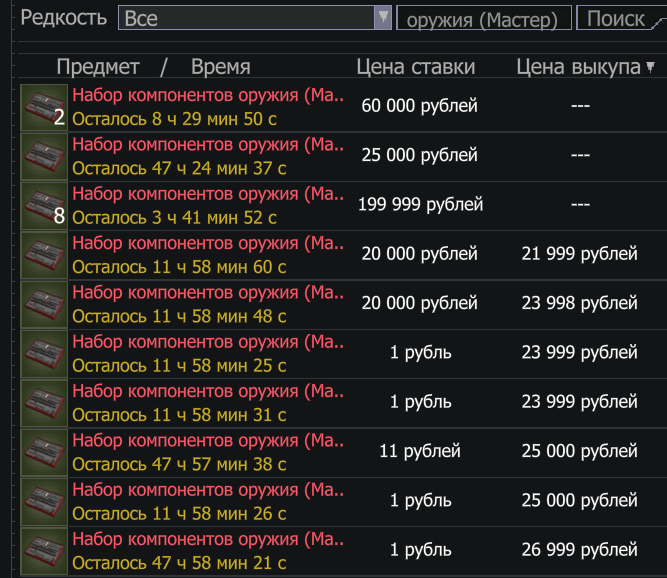Click the search field containing оружия (Мастер)

point(484,18)
